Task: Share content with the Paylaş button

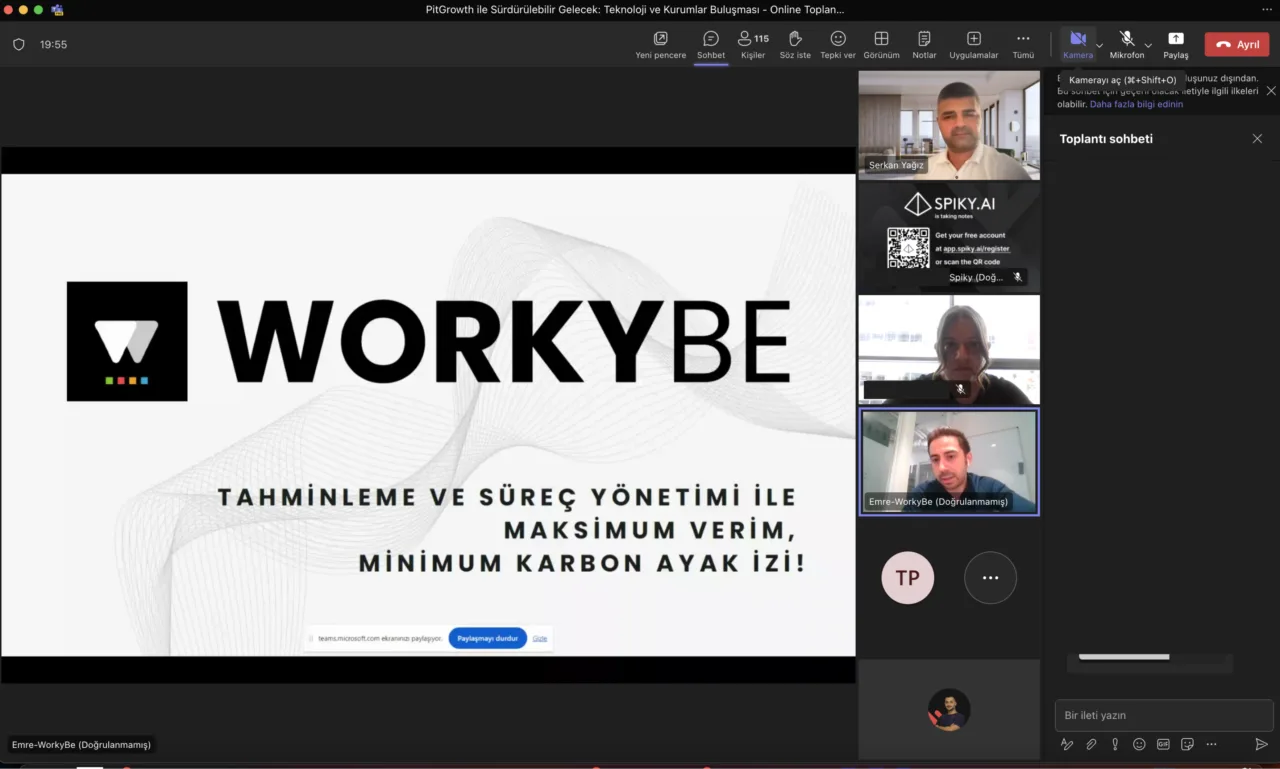Action: 1176,45
